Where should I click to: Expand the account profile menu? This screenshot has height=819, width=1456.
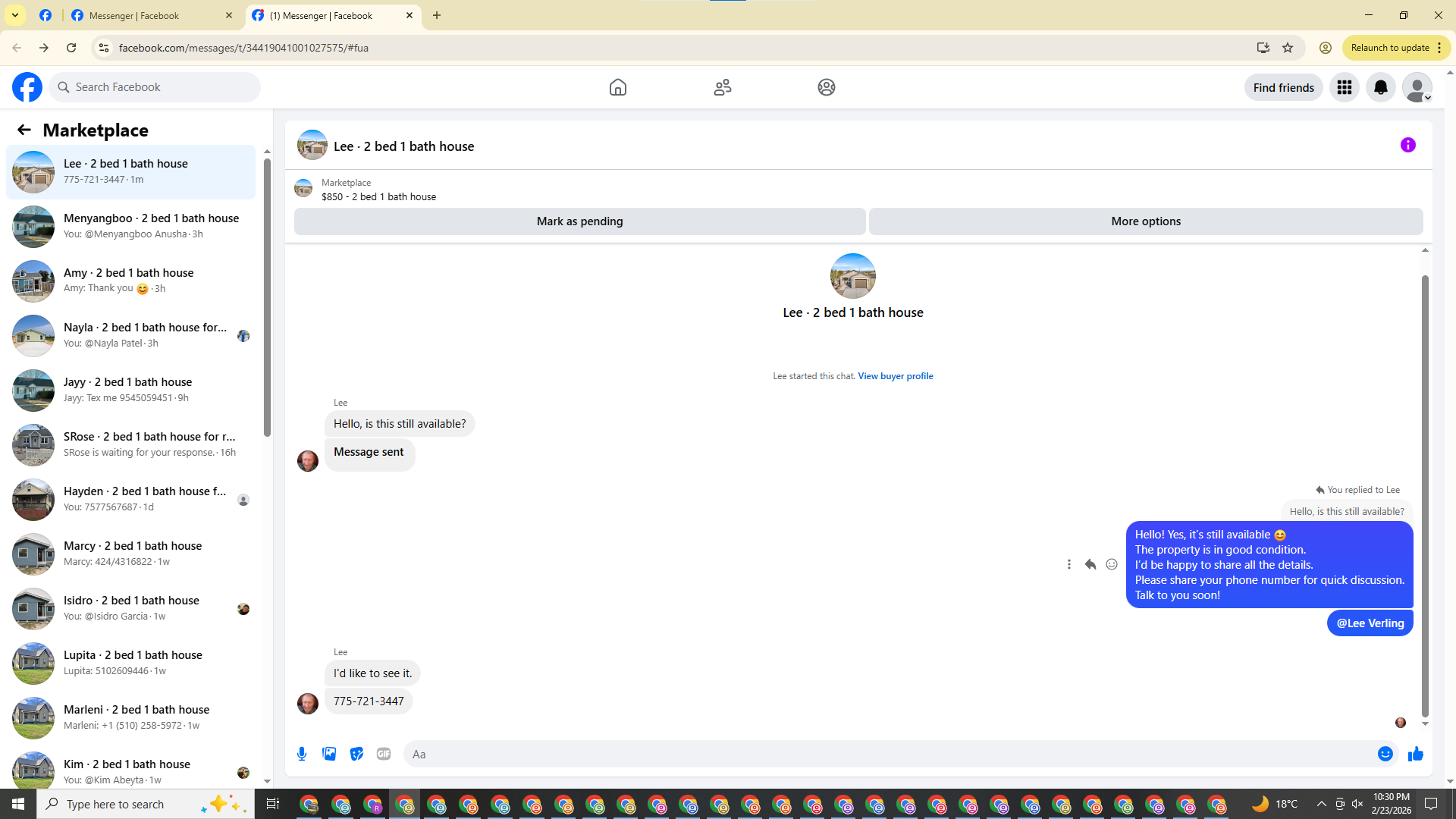click(x=1417, y=87)
